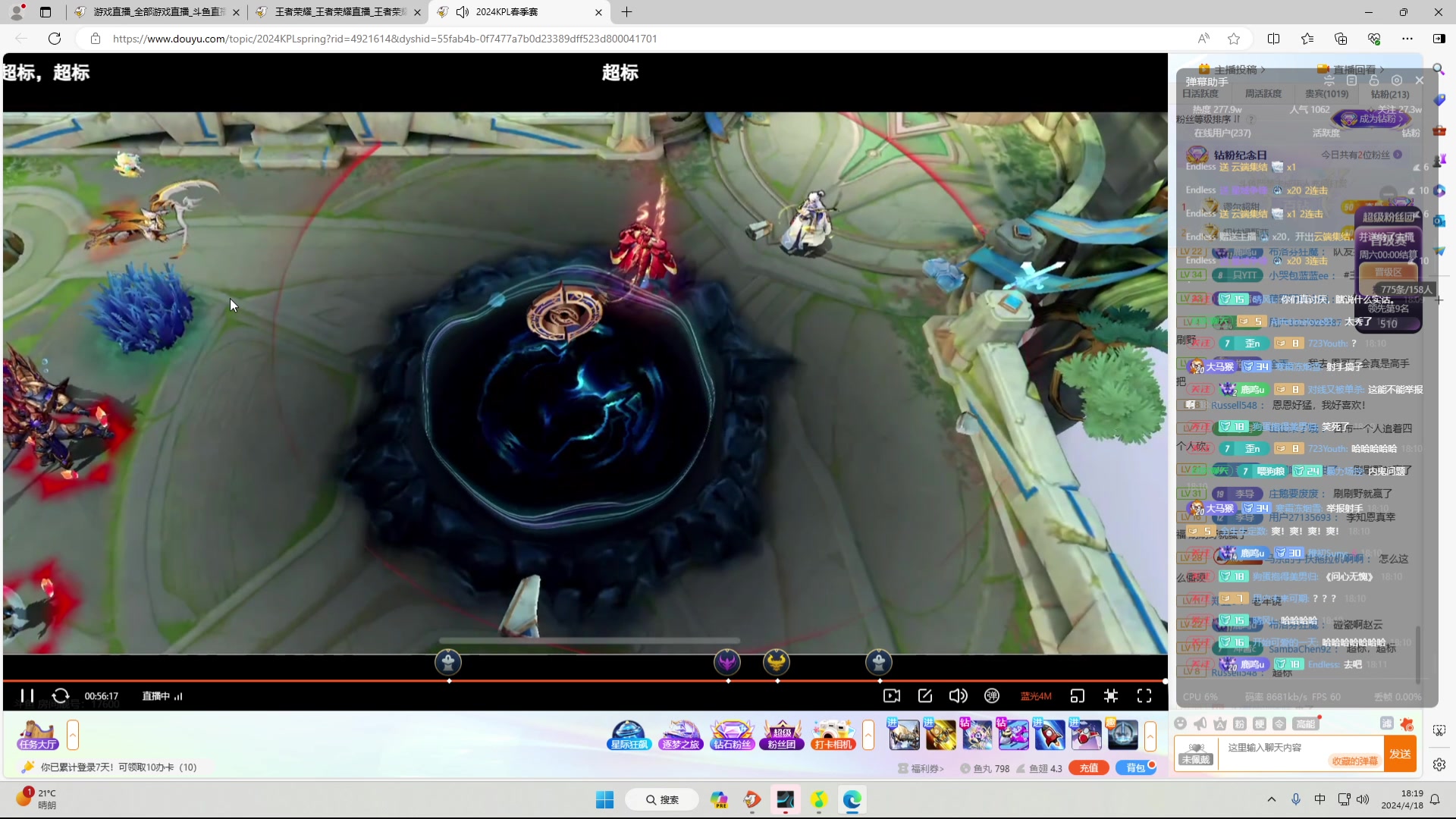Switch the player to picture-in-picture mini window

(x=1078, y=695)
